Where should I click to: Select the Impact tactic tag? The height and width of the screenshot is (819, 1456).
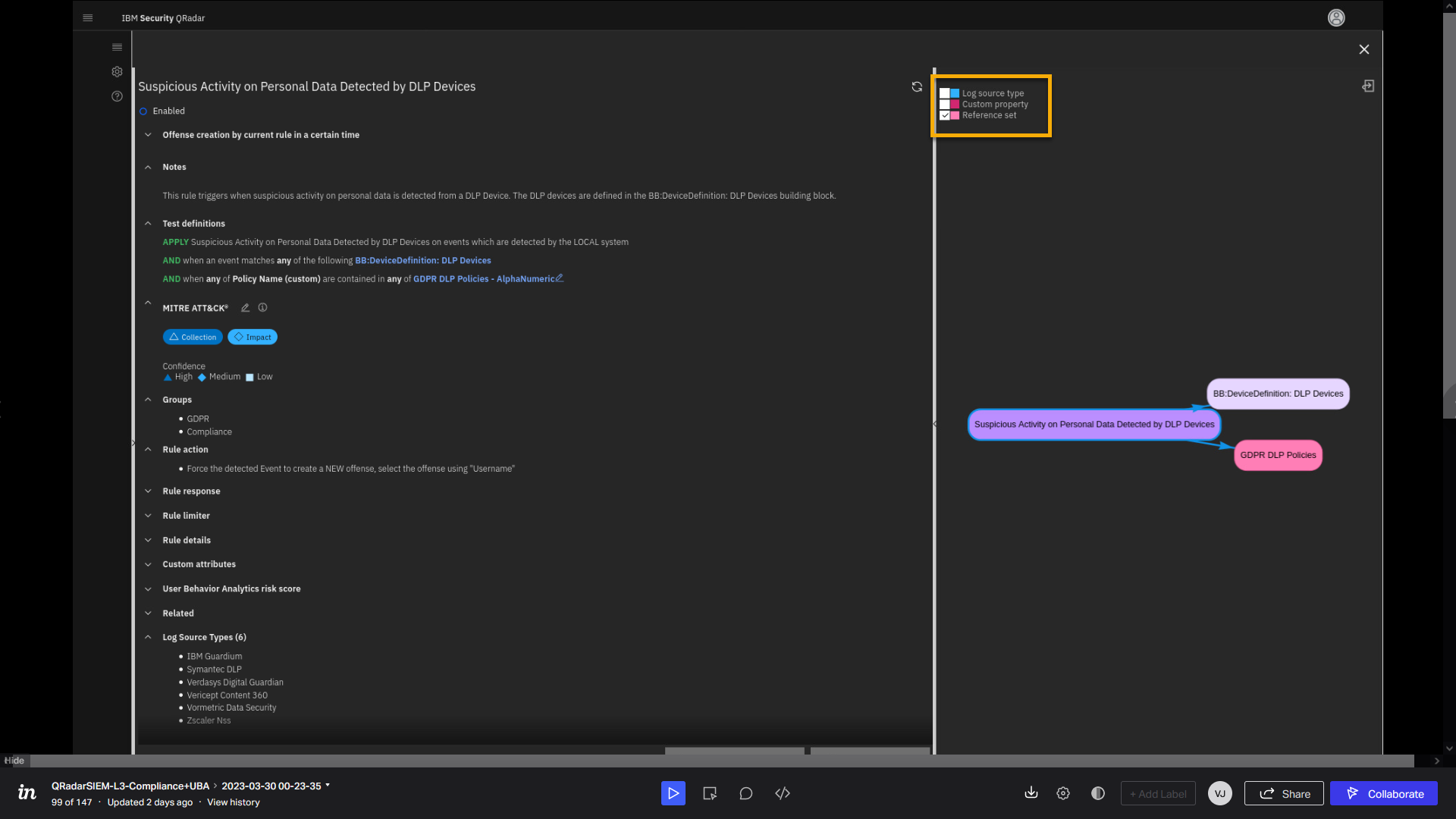[253, 337]
